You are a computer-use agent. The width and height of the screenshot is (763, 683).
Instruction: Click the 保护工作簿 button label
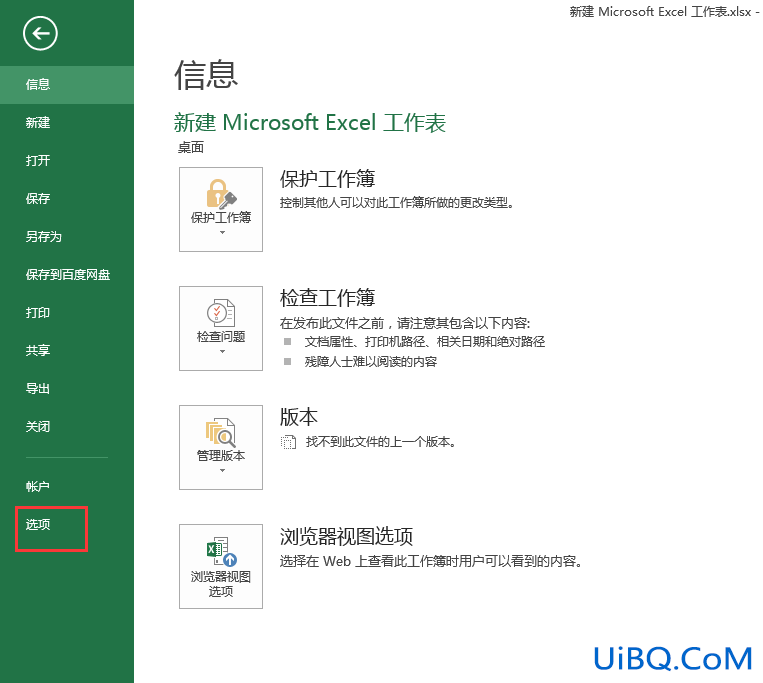221,217
